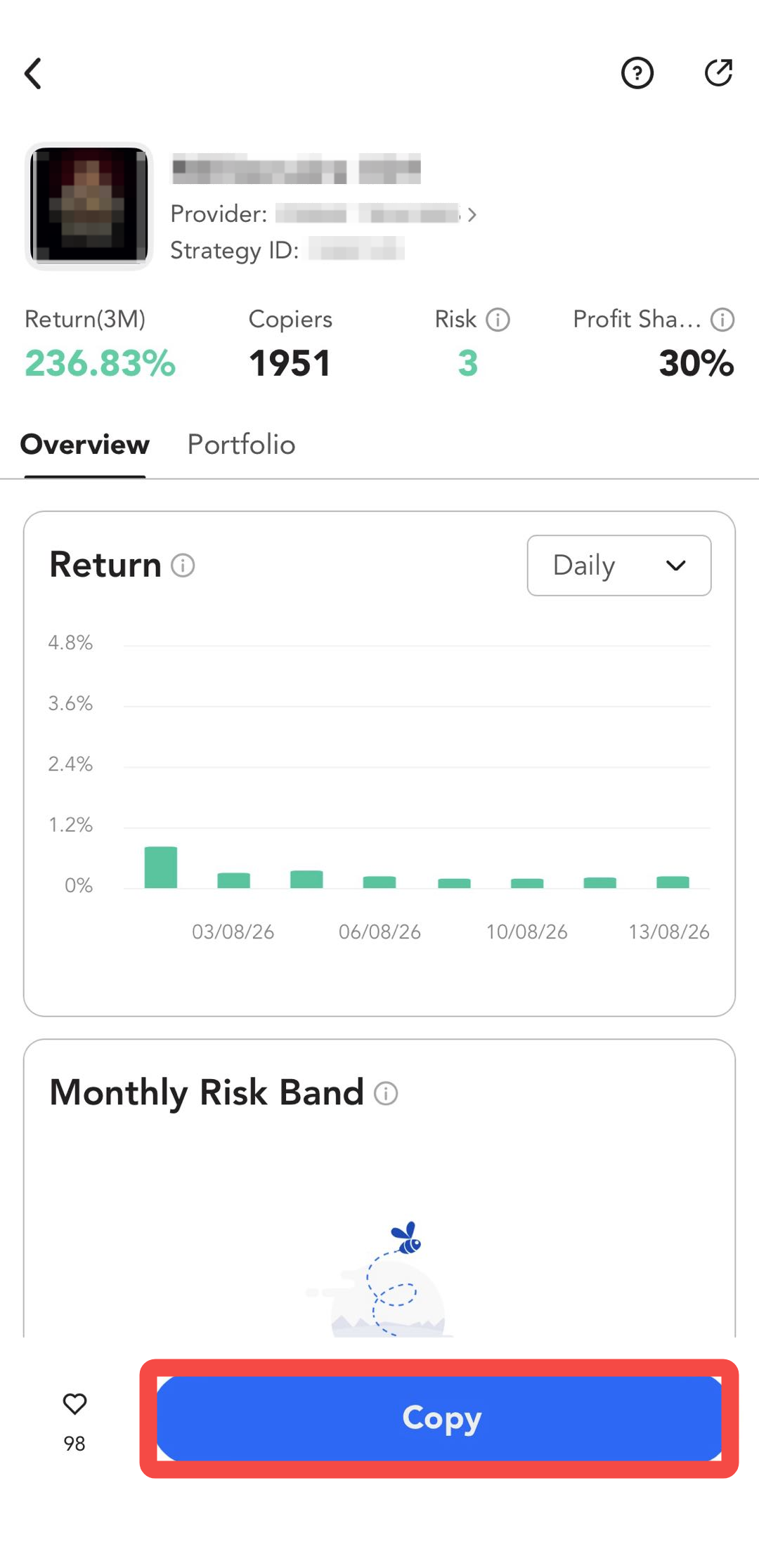Select the tallest first bar in Return chart

(x=161, y=868)
